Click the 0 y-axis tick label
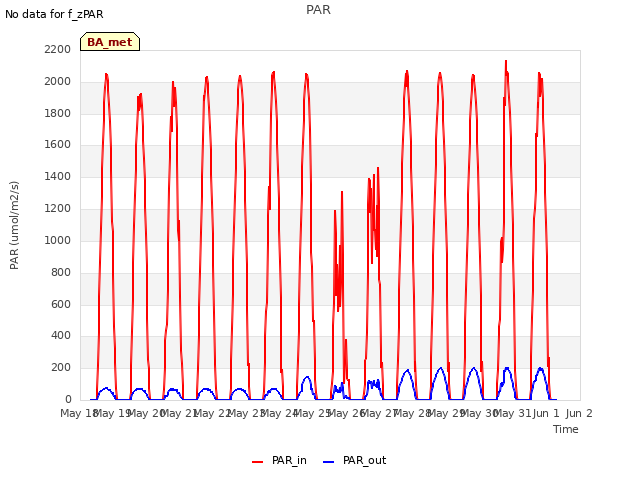The height and width of the screenshot is (480, 640). point(68,399)
